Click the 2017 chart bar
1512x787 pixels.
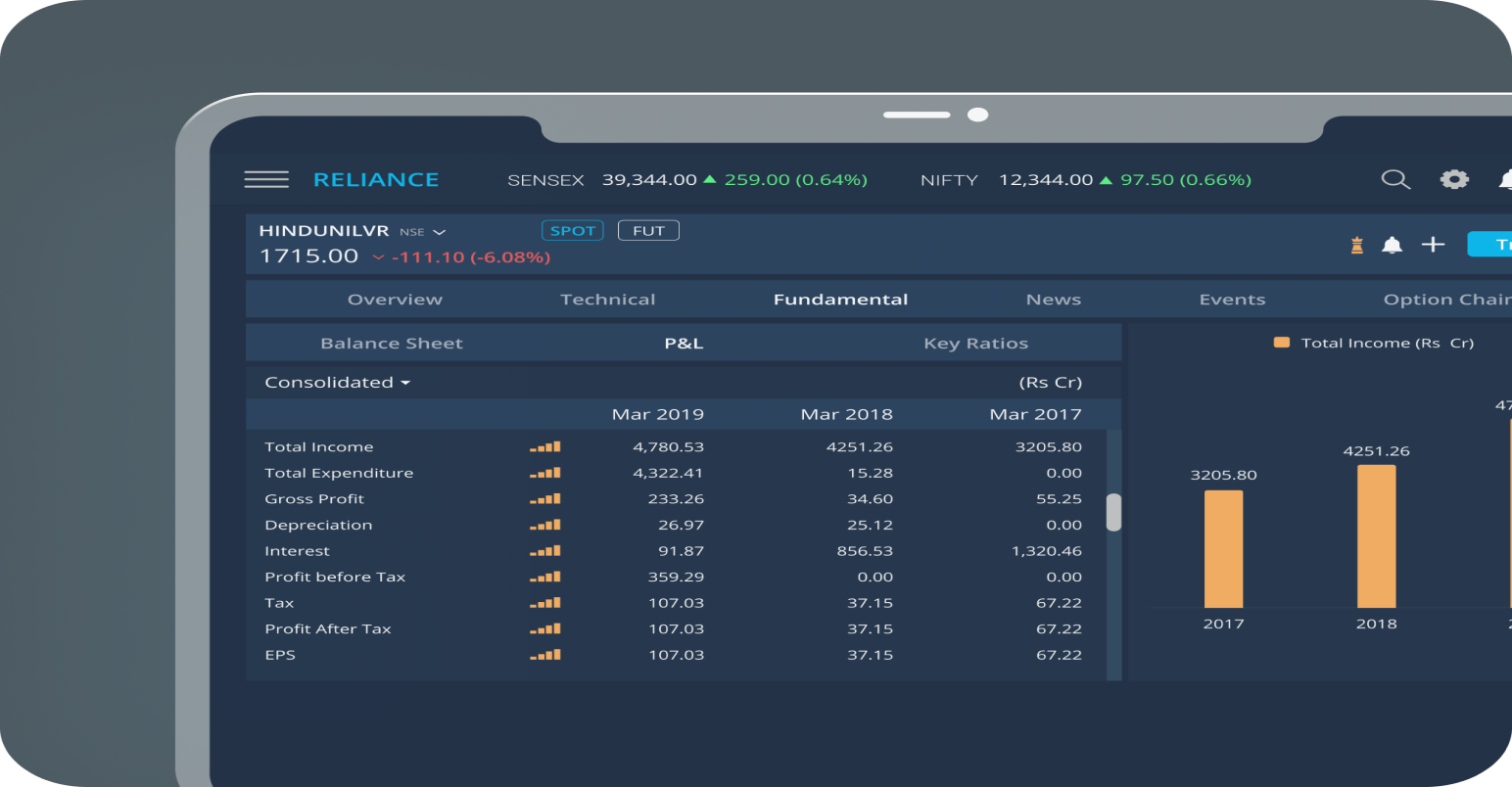[1223, 549]
